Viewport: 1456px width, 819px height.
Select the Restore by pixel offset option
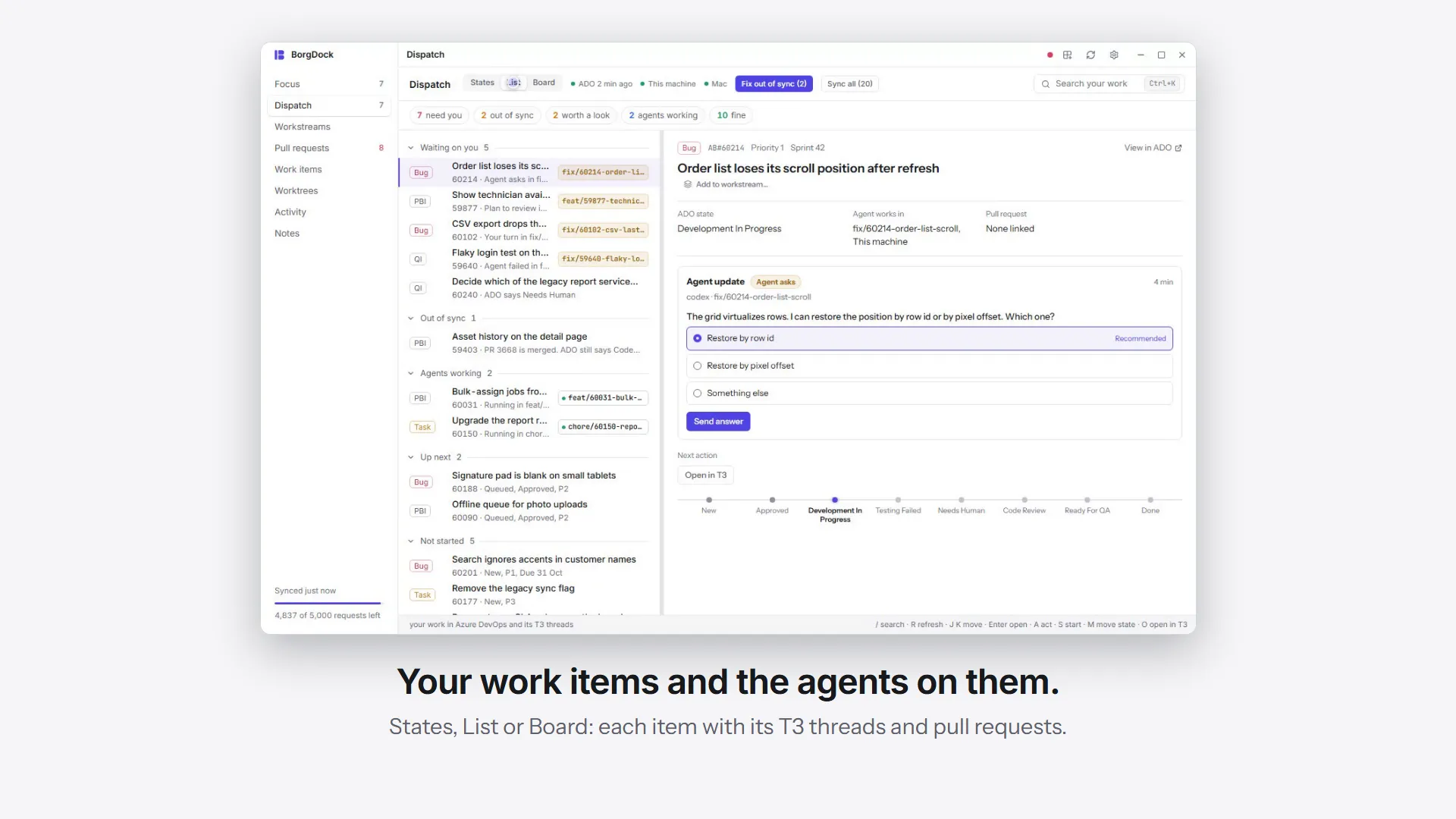pyautogui.click(x=929, y=366)
